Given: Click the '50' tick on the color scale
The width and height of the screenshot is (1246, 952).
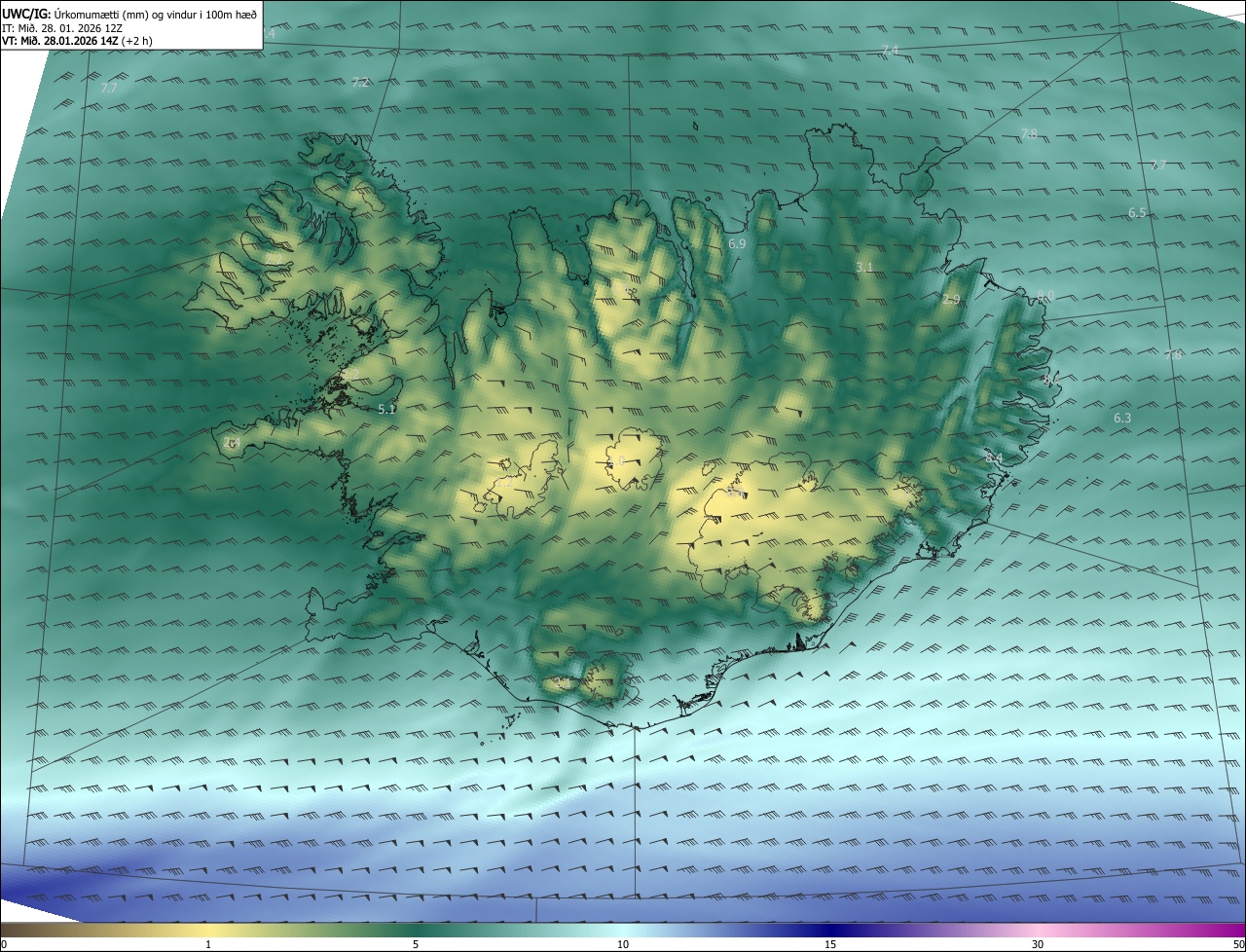Looking at the screenshot, I should (1238, 944).
